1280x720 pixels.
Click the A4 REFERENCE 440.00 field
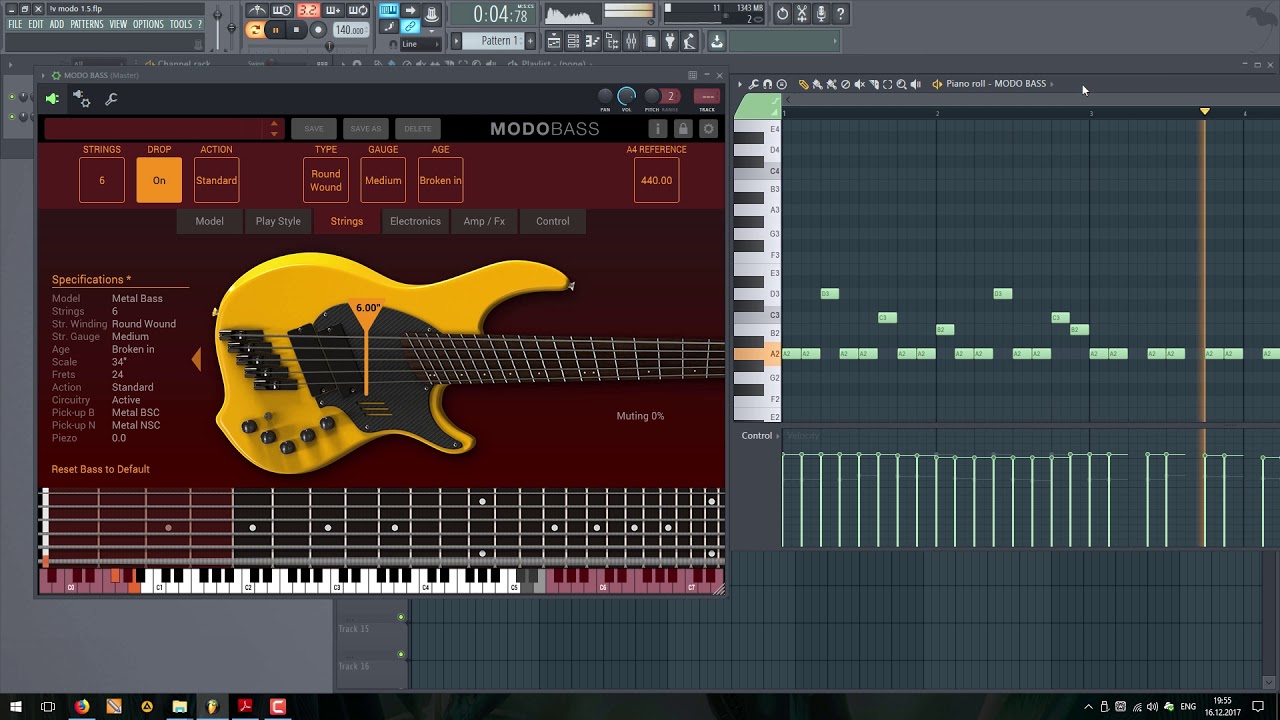pyautogui.click(x=656, y=180)
